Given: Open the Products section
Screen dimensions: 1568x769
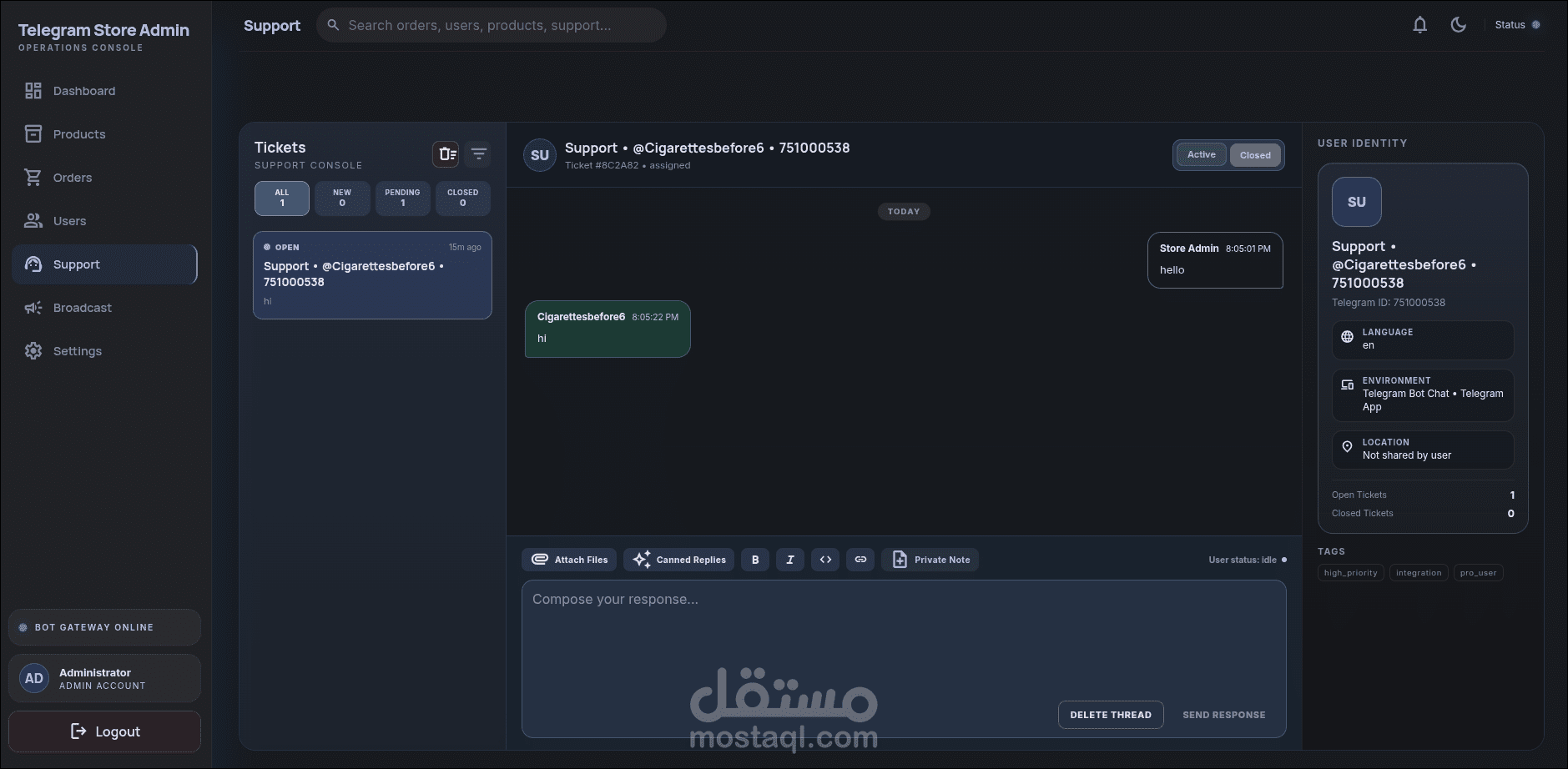Looking at the screenshot, I should coord(104,134).
